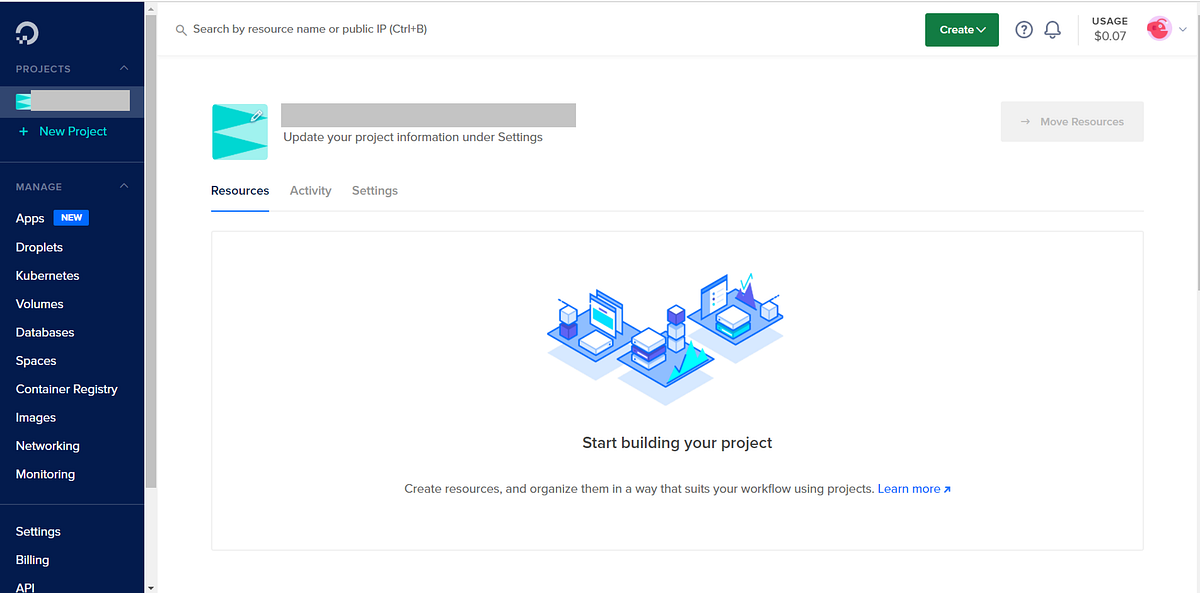
Task: Click the search magnifier icon
Action: (x=181, y=30)
